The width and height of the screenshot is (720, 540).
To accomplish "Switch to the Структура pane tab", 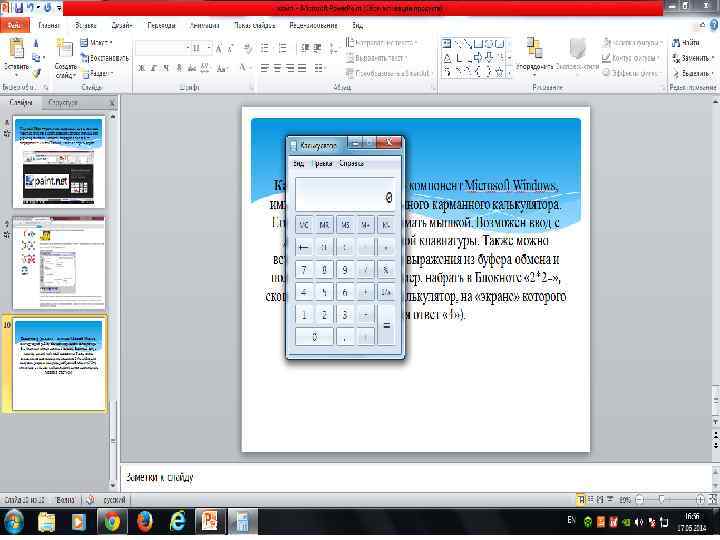I will [x=63, y=103].
